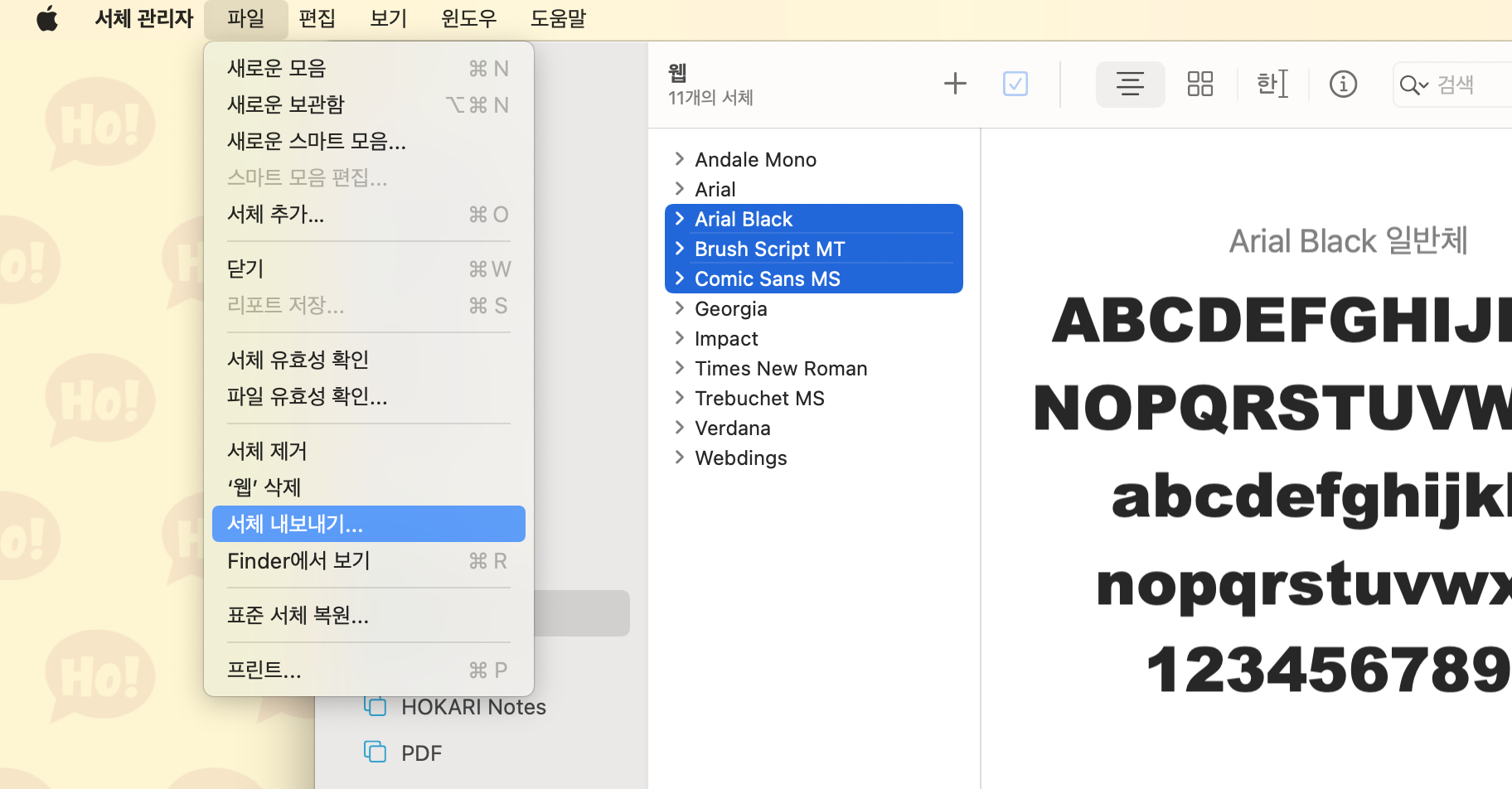Image resolution: width=1512 pixels, height=789 pixels.
Task: Choose 새로운 모음 from the menu
Action: click(369, 68)
